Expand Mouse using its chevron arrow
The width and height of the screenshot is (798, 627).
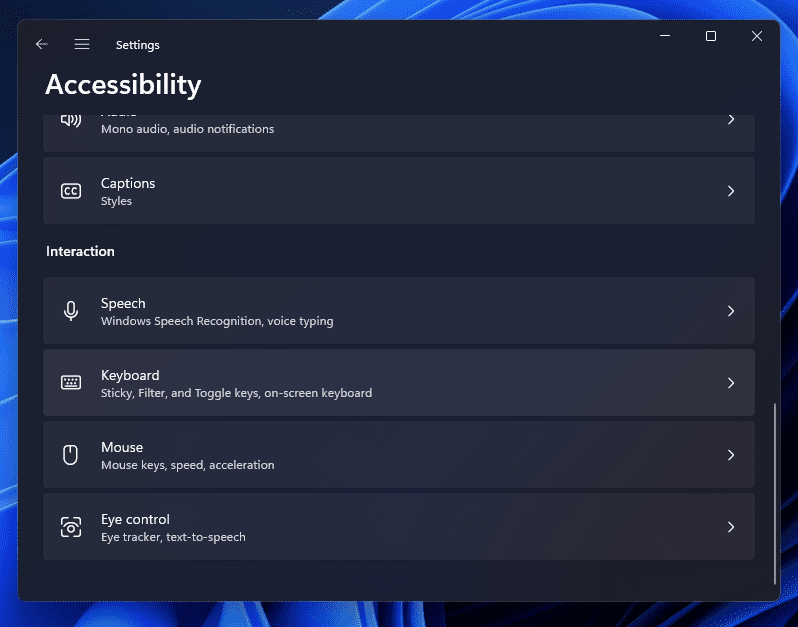[731, 455]
